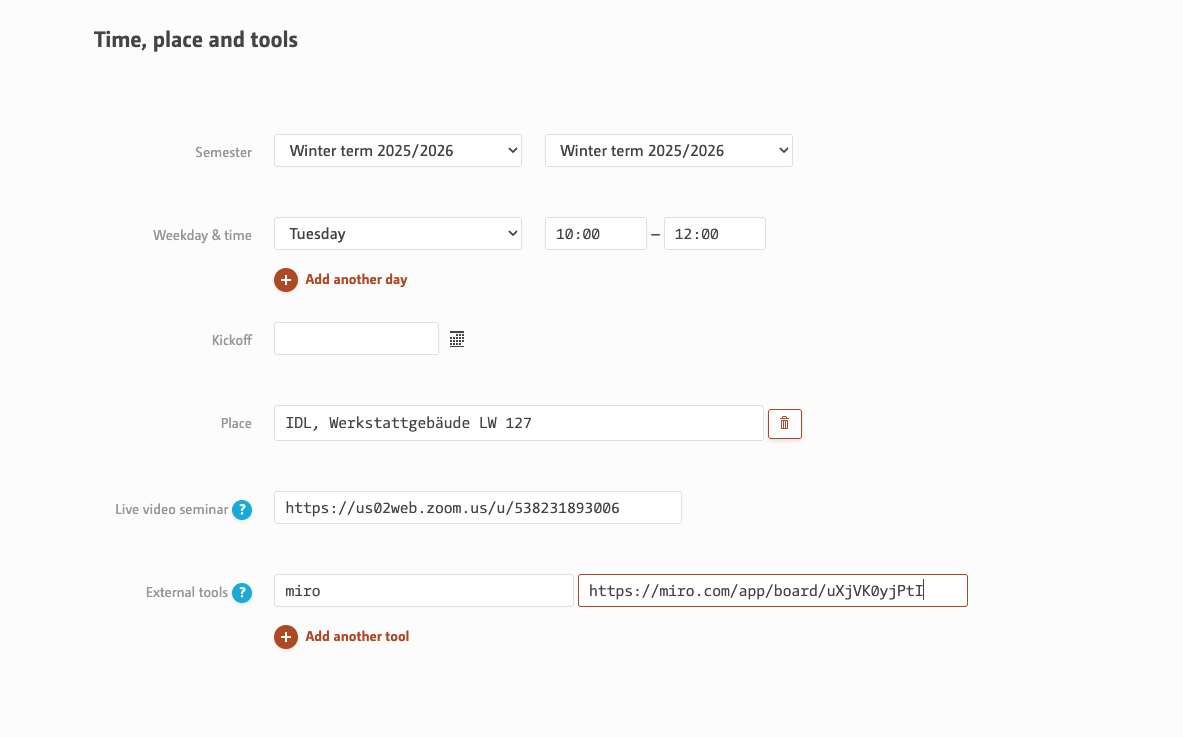Viewport: 1183px width, 737px height.
Task: Click the Live video seminar label
Action: [171, 510]
